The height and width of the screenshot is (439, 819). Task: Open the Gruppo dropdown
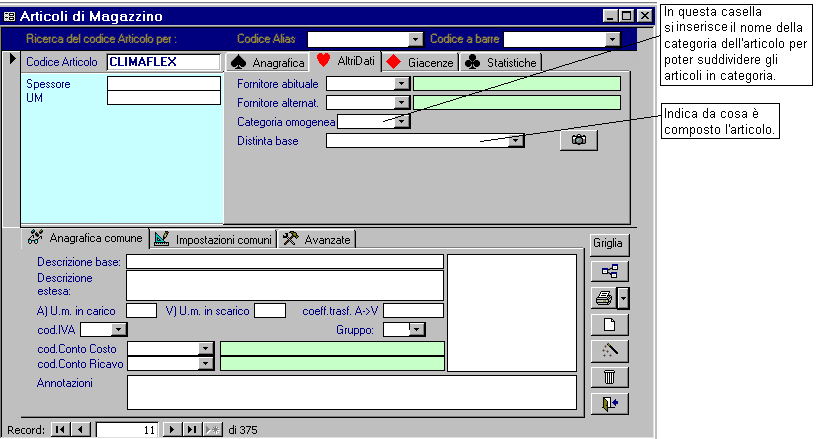416,329
